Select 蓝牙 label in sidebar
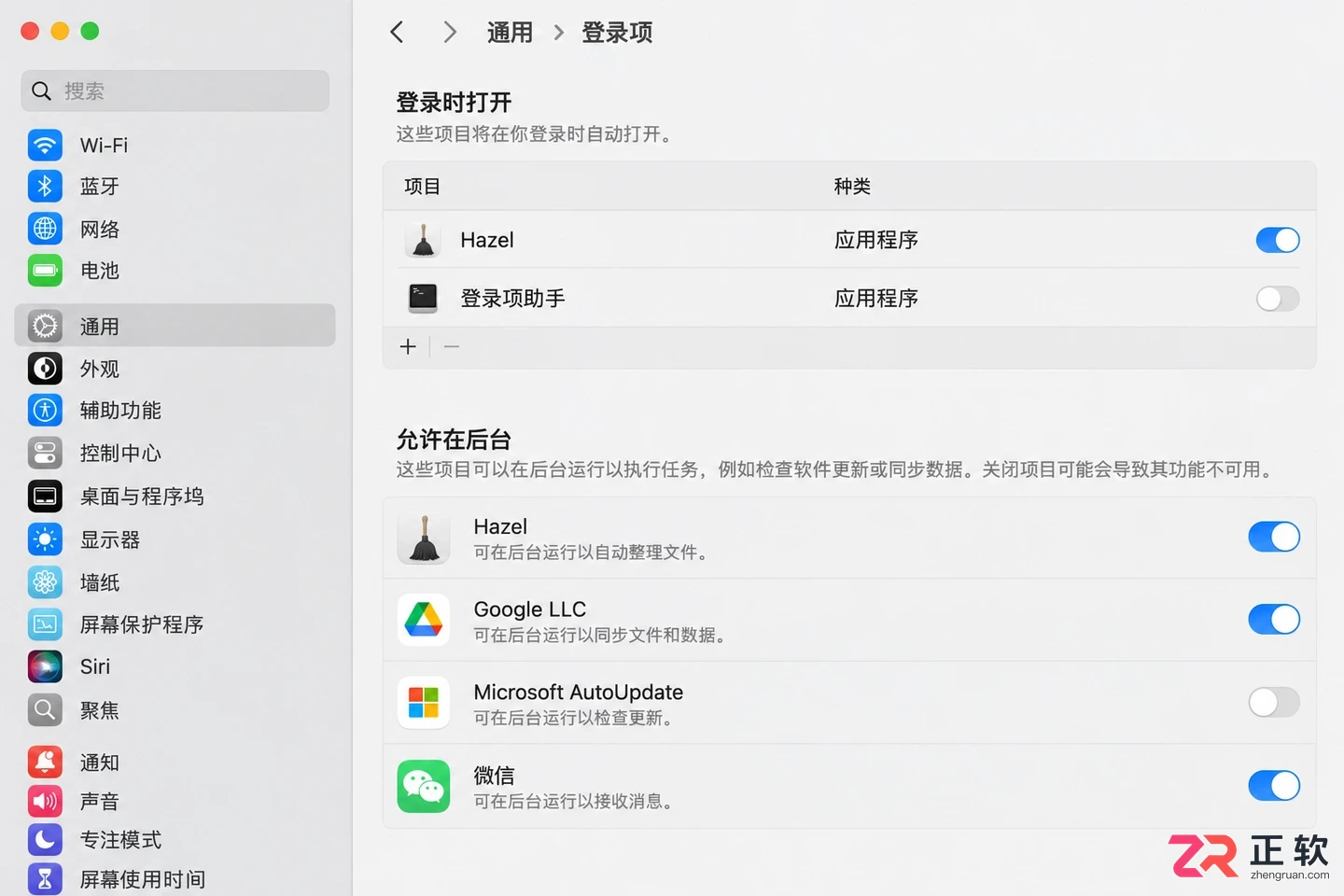Screen dimensions: 1344x896 (100, 187)
